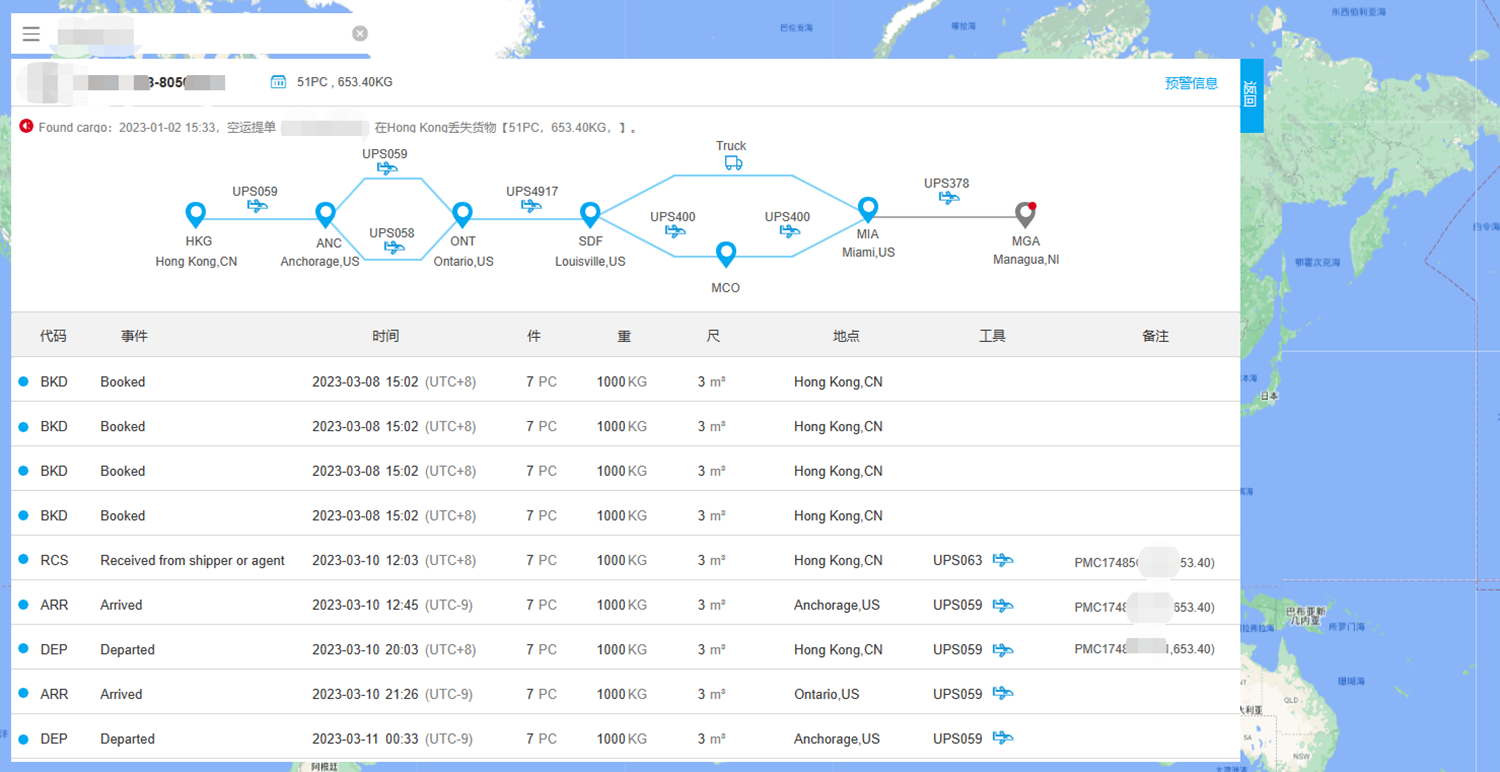Click the '51PC , 653.40KG' summary text
1500x772 pixels.
[345, 82]
